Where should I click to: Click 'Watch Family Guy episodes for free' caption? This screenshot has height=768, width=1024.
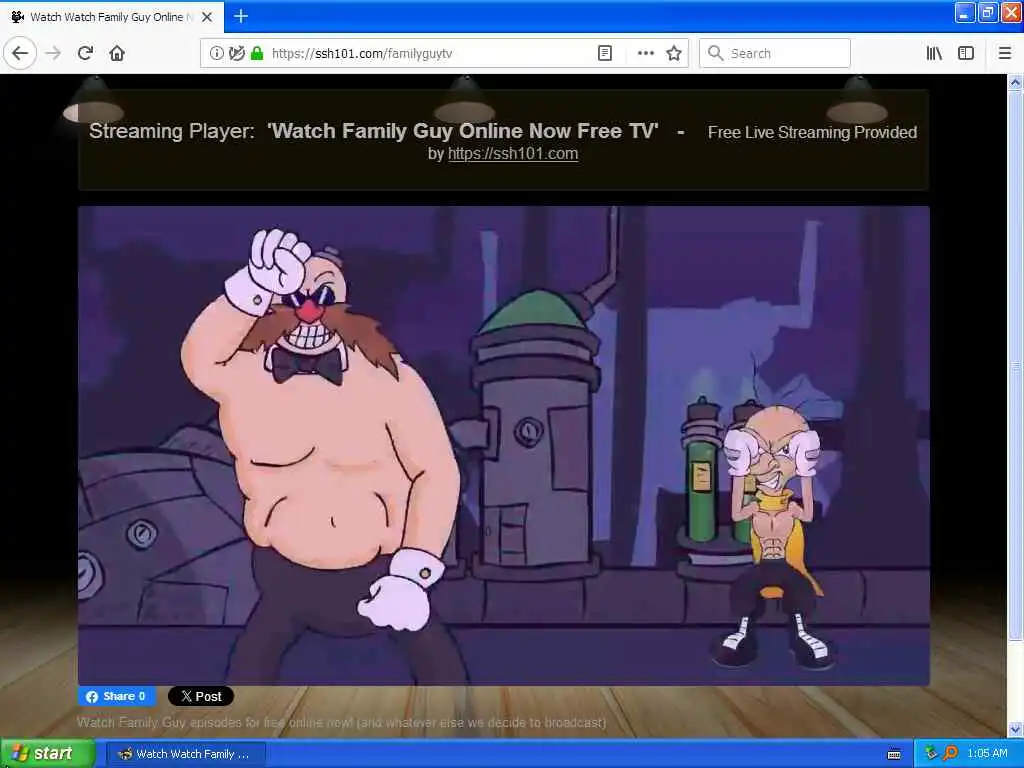tap(342, 722)
